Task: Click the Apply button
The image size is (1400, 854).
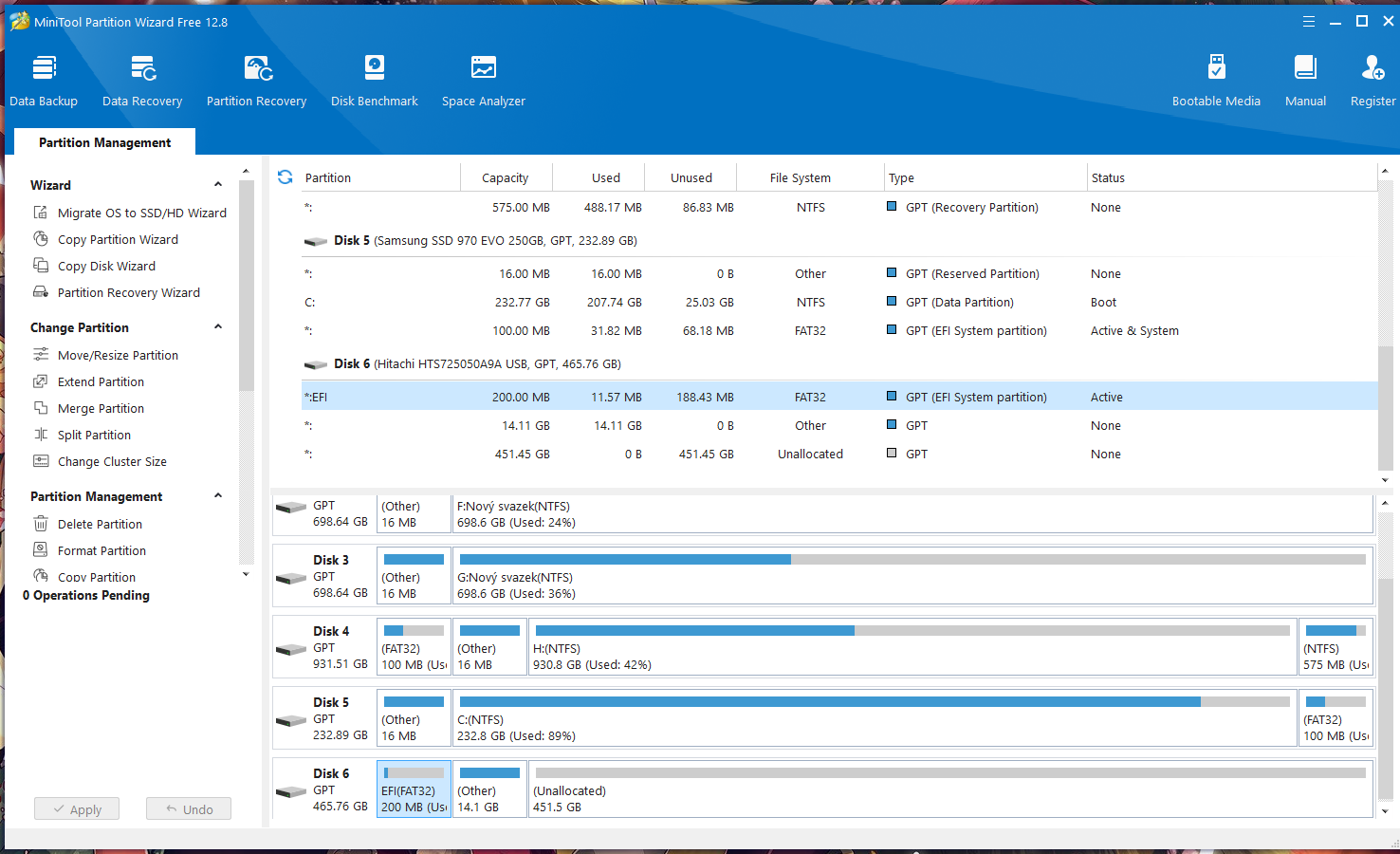Action: coord(77,809)
